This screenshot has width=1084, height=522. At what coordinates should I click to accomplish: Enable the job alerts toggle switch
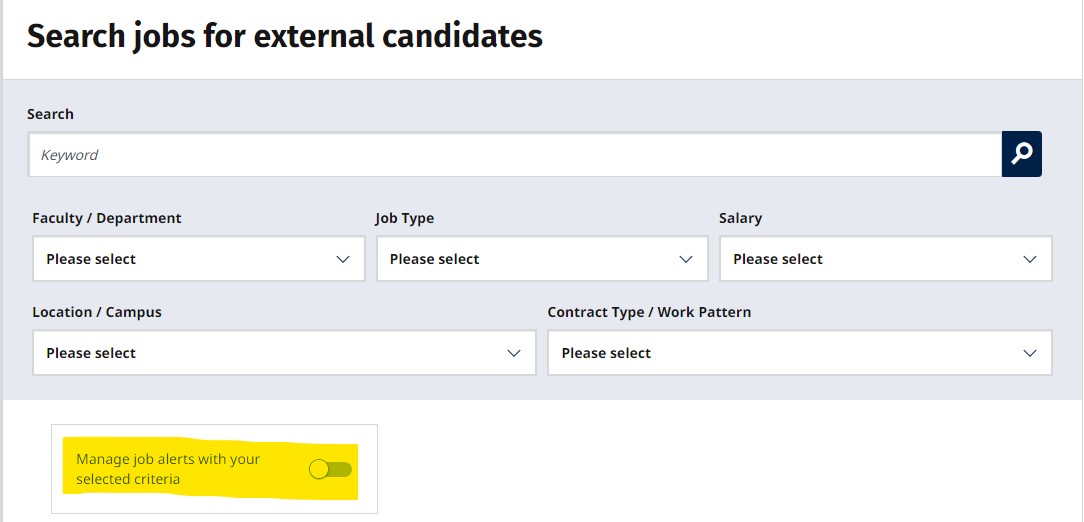pos(330,469)
